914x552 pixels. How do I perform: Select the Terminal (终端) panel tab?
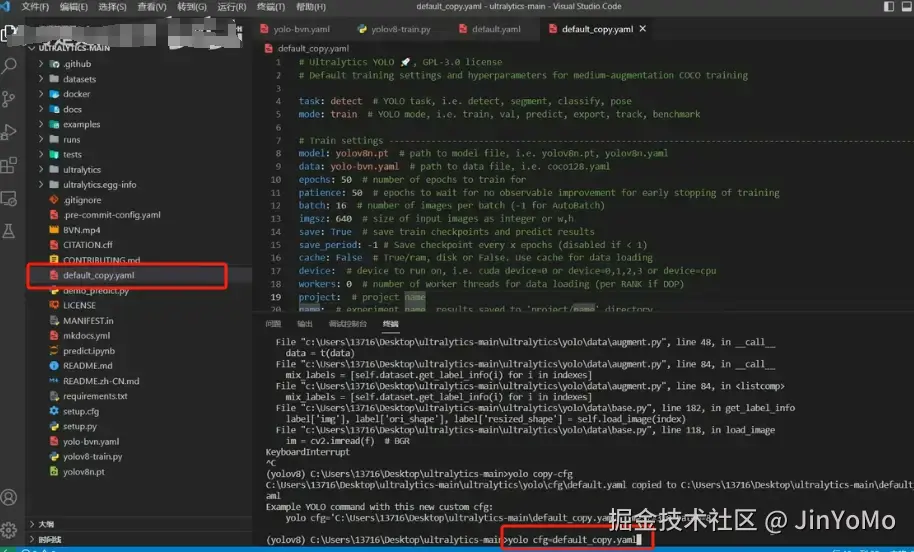(391, 324)
